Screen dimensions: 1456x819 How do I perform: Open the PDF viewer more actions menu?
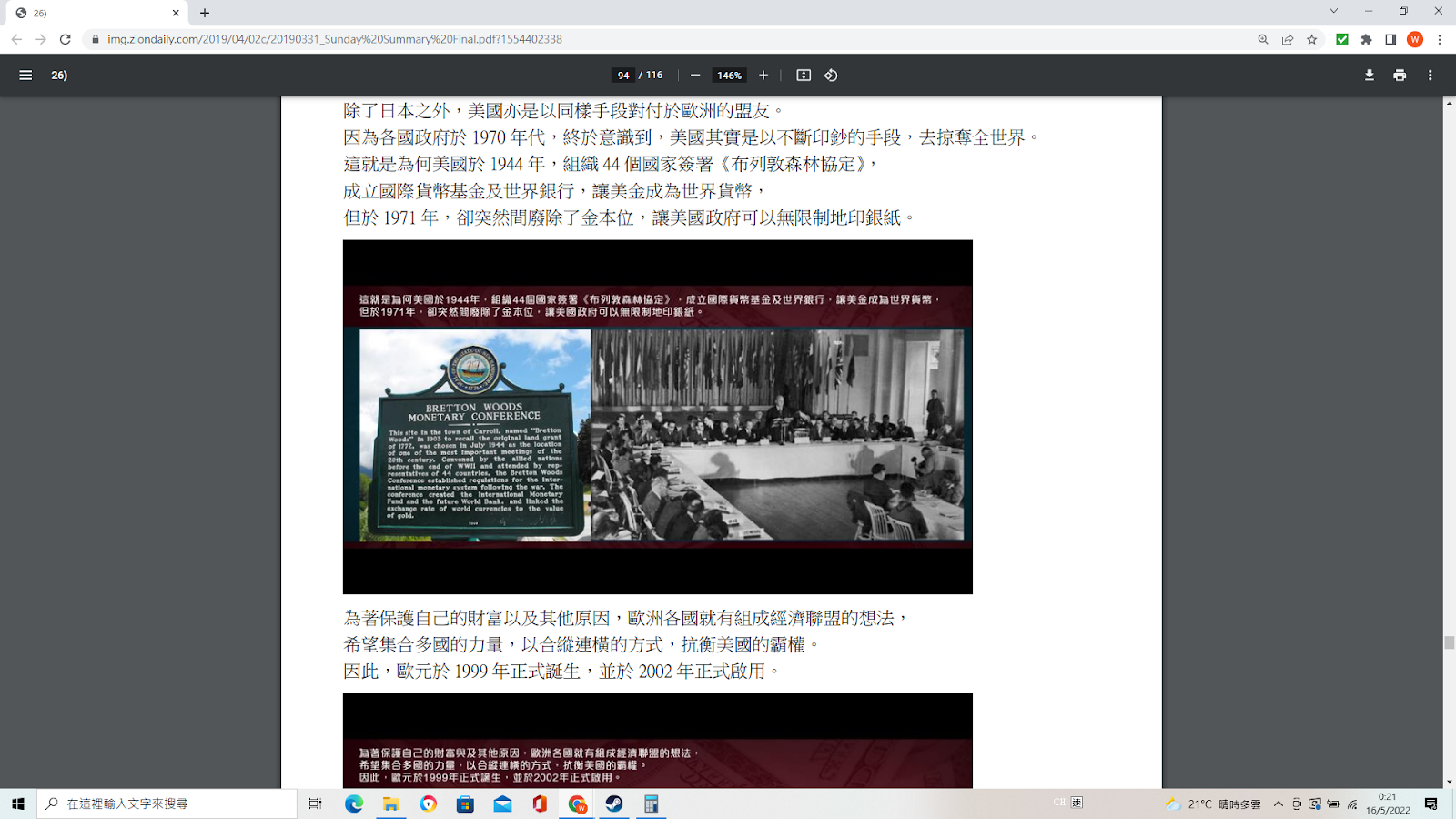(x=1430, y=76)
